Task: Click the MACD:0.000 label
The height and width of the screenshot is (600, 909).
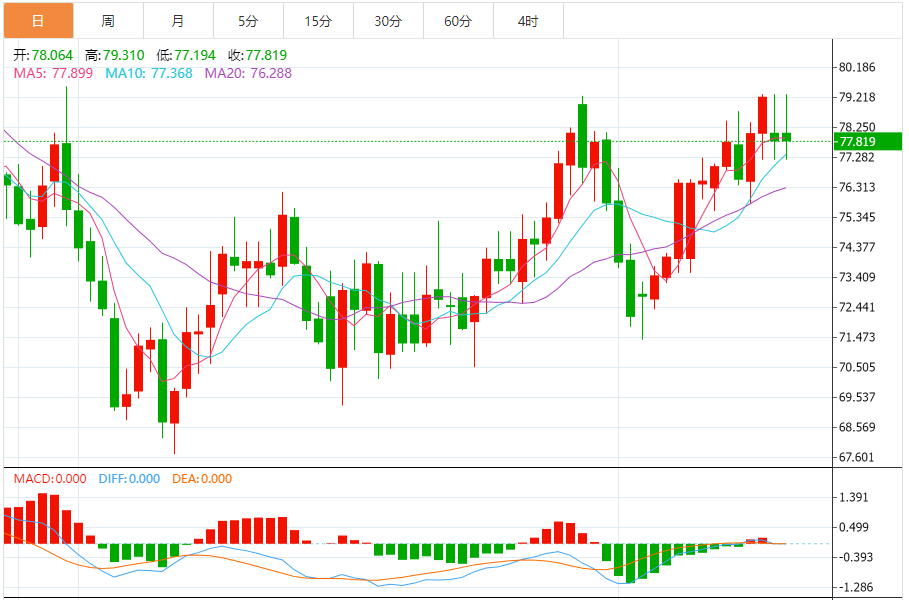Action: [50, 479]
